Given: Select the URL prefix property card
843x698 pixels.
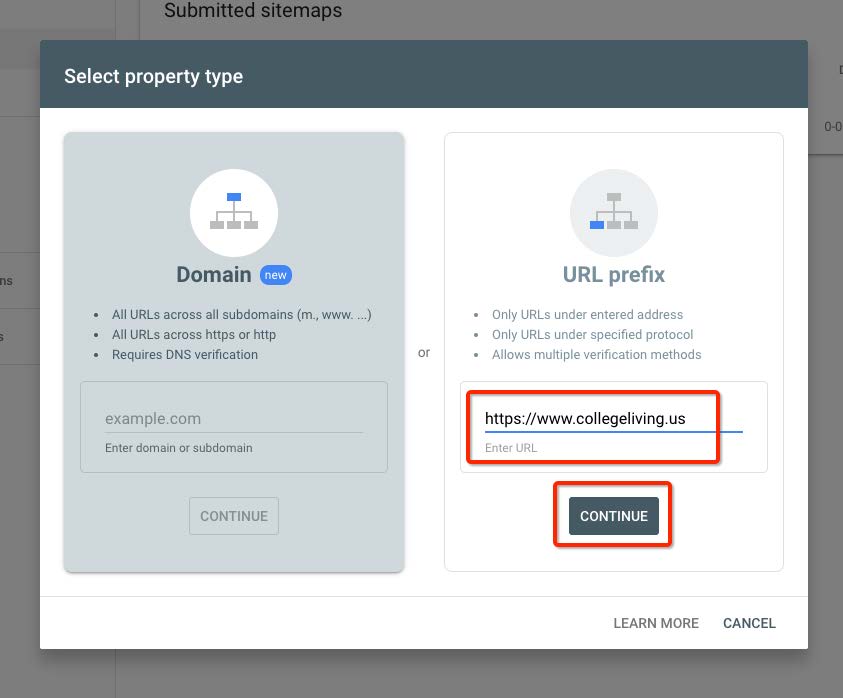Looking at the screenshot, I should (x=613, y=352).
